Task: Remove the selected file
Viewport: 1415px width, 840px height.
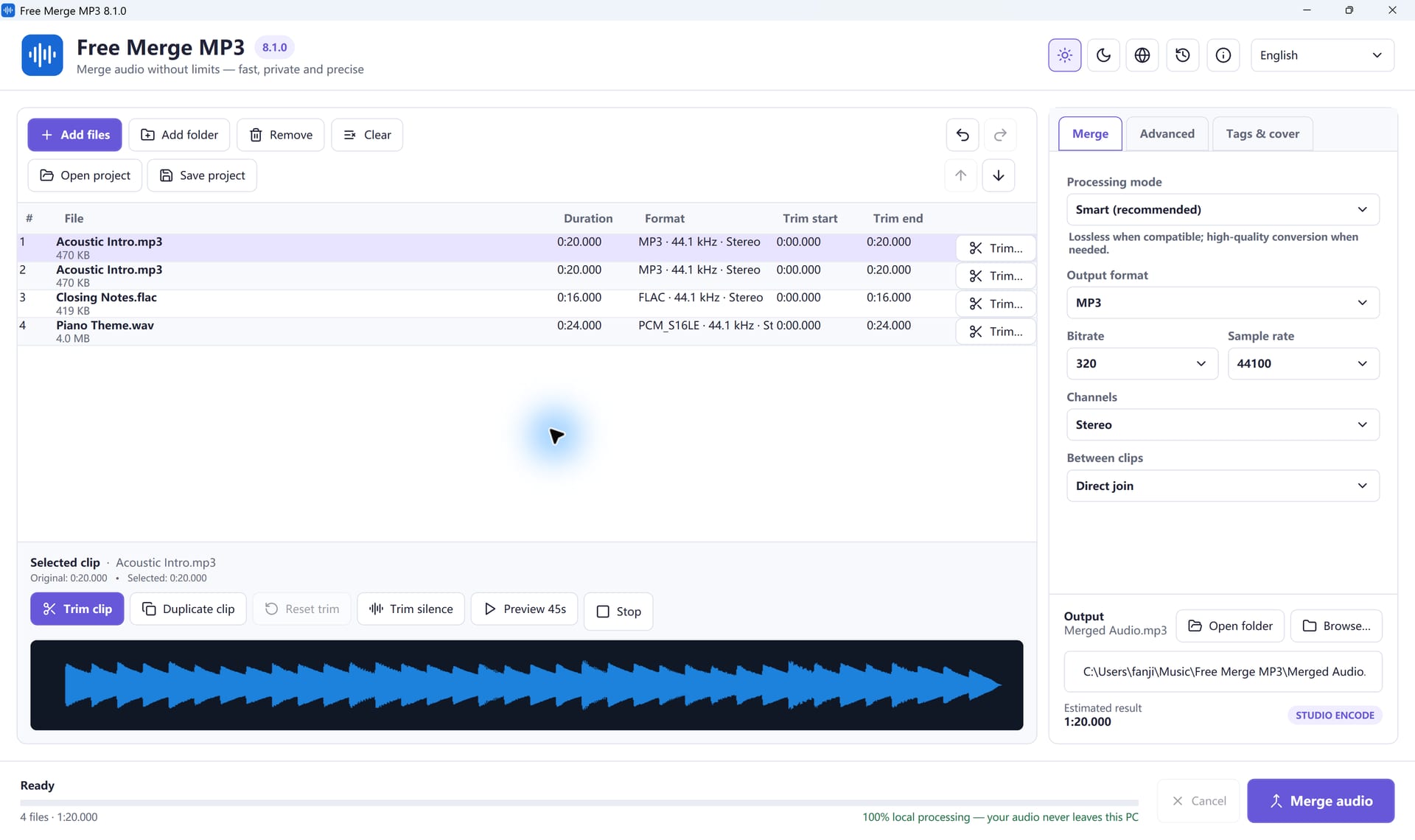Action: click(281, 135)
